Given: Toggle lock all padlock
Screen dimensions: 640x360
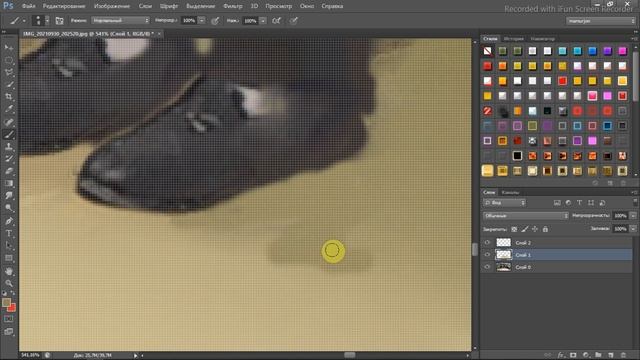Looking at the screenshot, I should [545, 229].
